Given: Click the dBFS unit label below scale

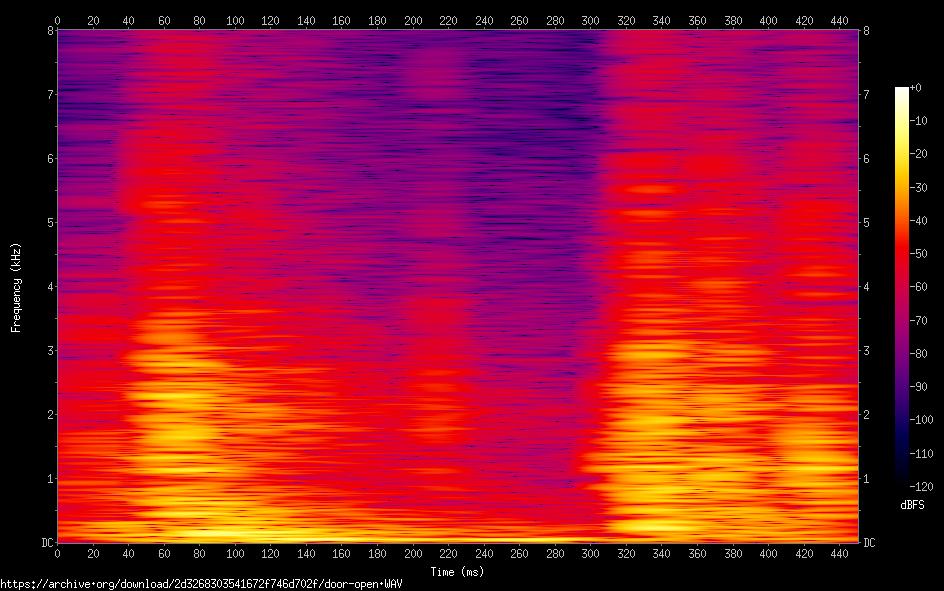Looking at the screenshot, I should (x=912, y=503).
